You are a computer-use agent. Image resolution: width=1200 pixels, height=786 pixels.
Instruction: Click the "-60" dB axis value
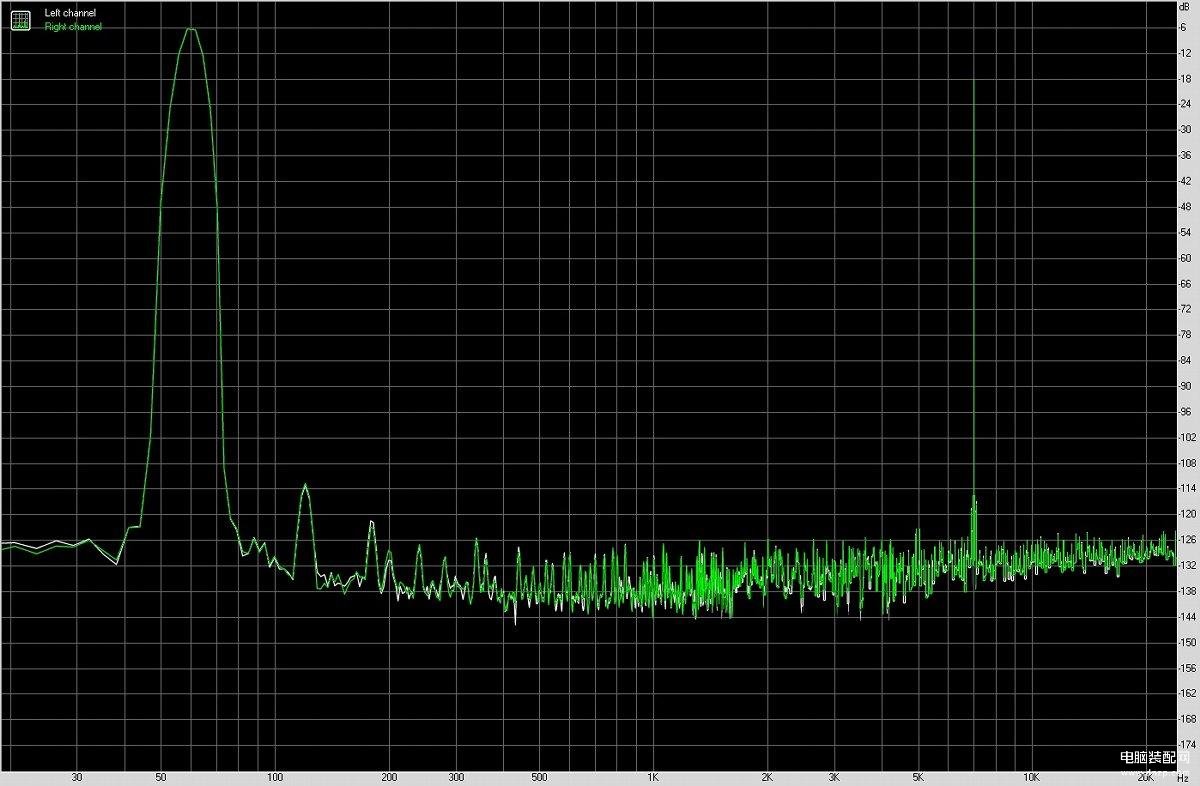1185,258
